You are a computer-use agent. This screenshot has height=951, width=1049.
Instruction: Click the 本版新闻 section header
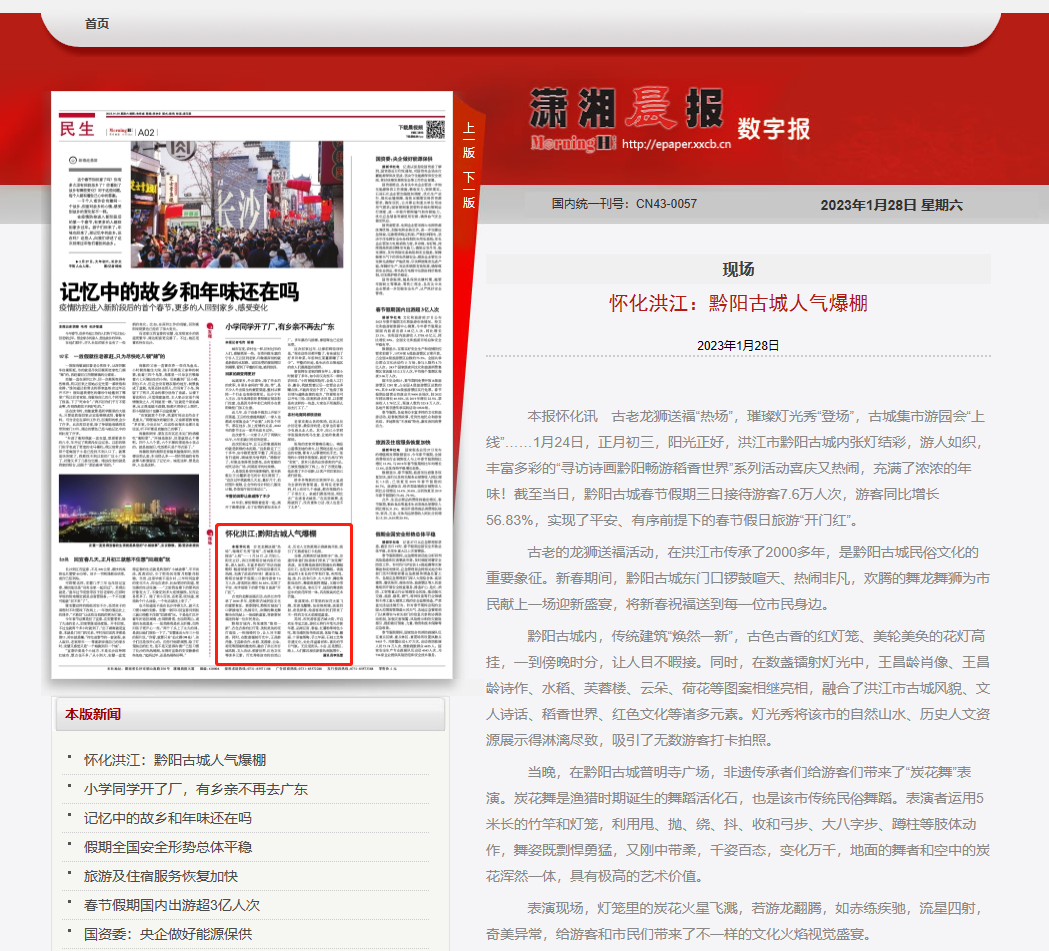tap(92, 714)
